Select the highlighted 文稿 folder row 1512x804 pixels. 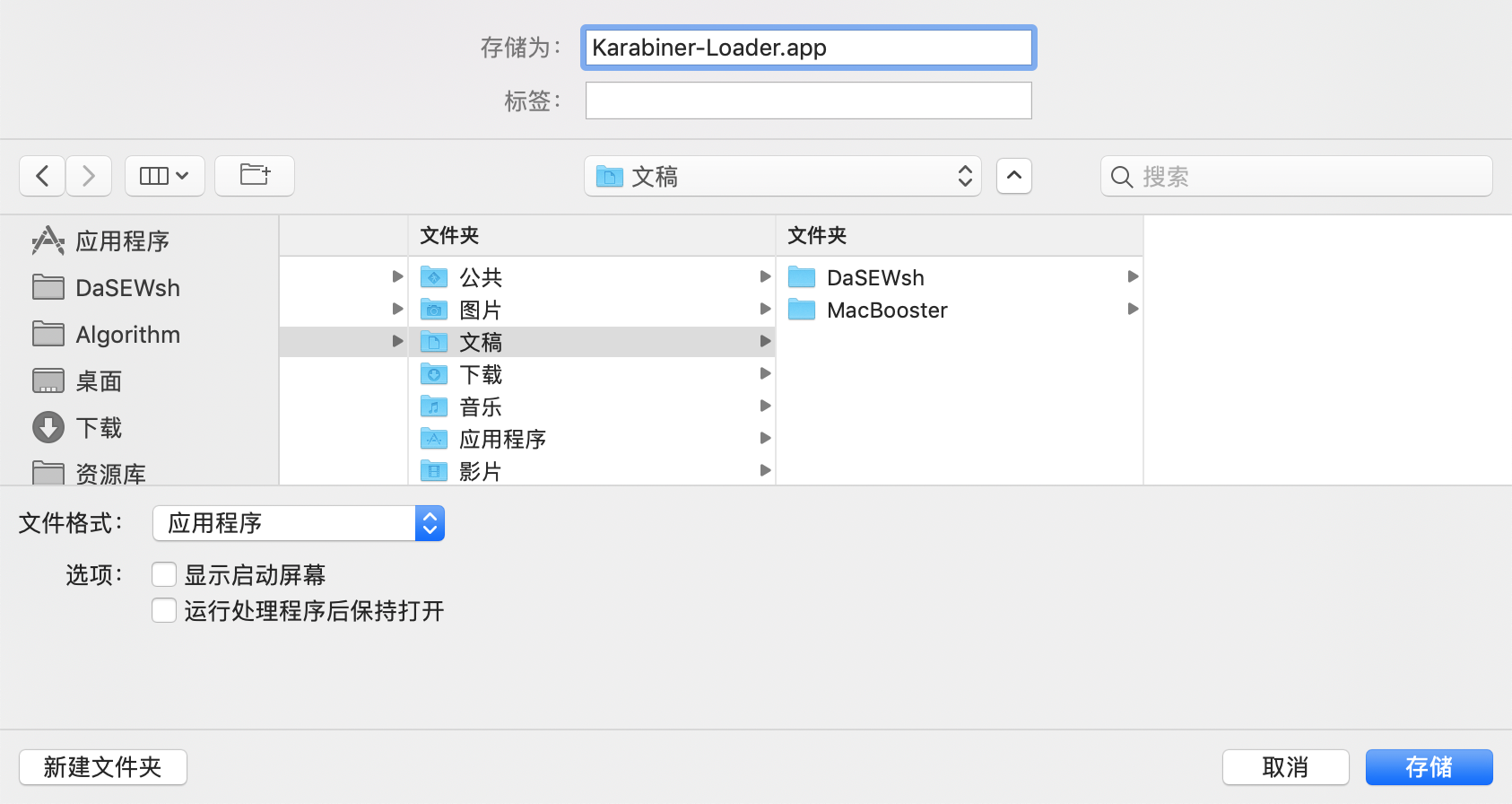point(592,342)
